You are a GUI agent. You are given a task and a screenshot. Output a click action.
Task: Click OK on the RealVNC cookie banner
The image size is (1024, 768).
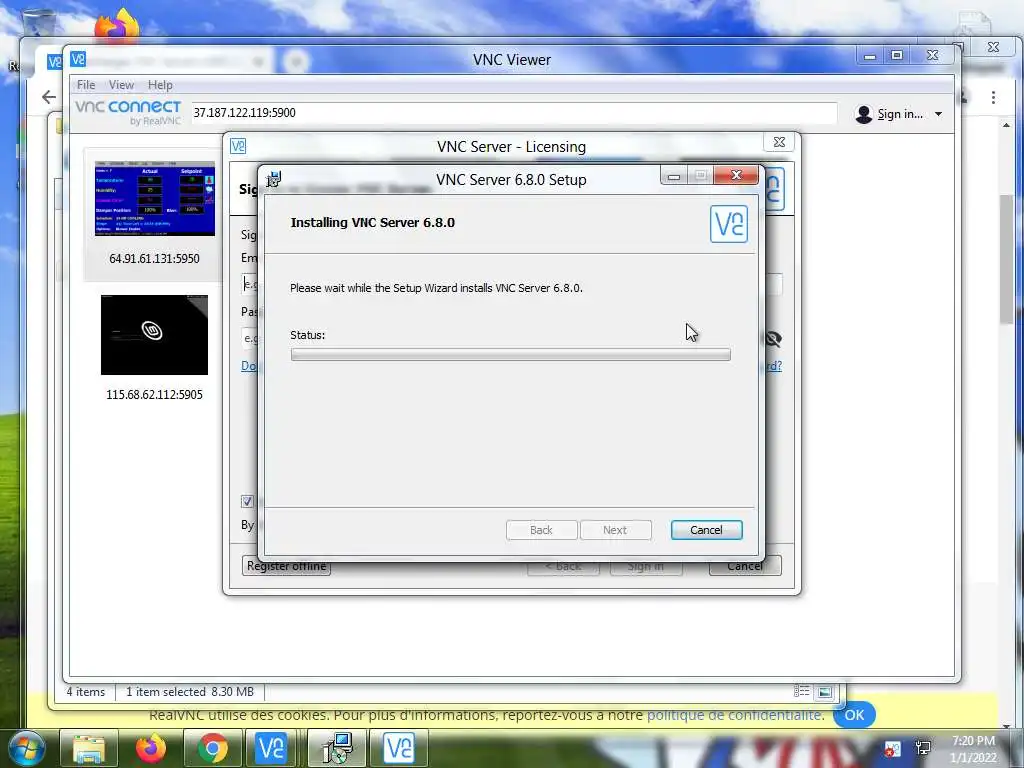(x=854, y=714)
